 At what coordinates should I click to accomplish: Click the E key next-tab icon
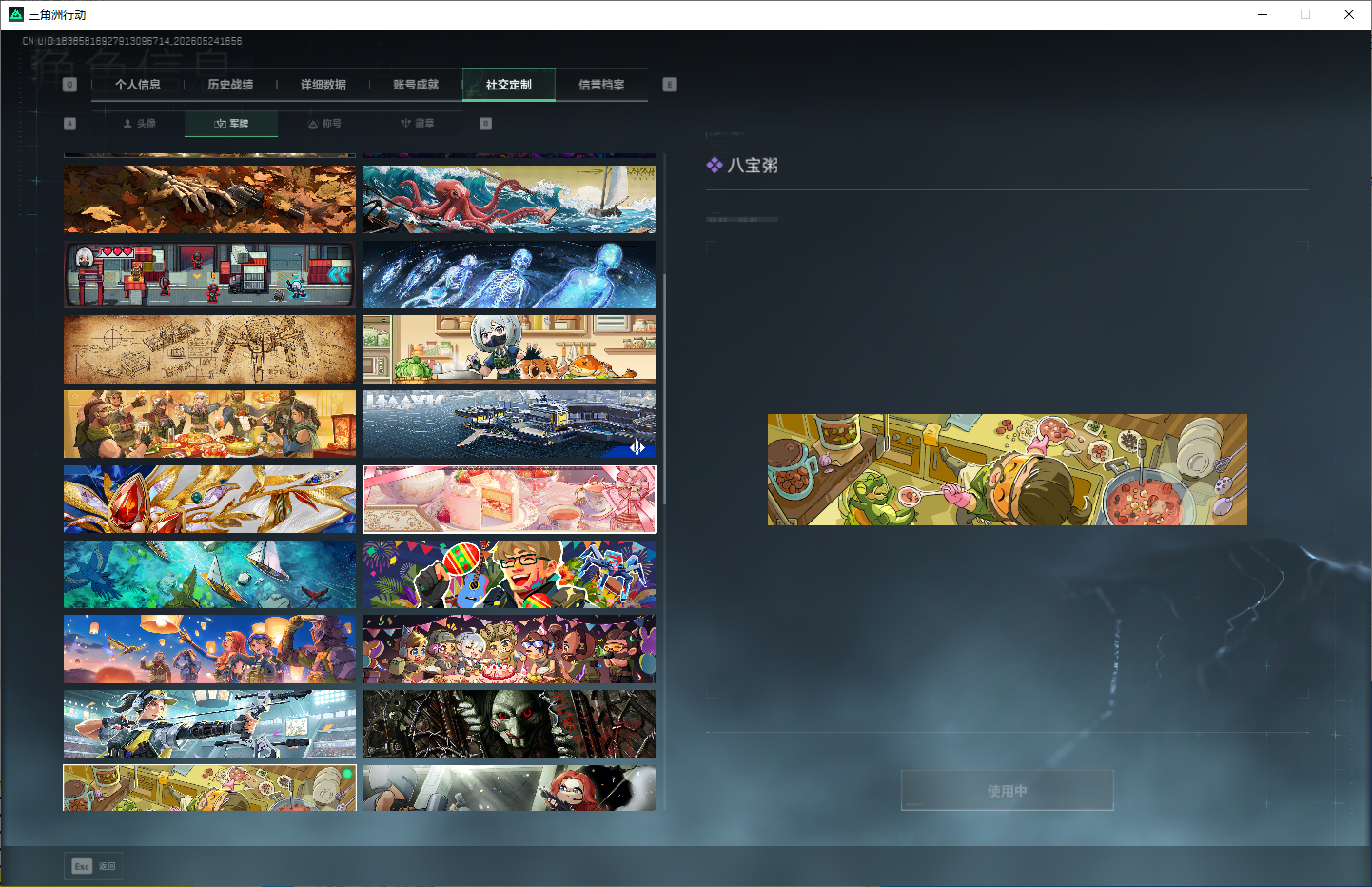[670, 85]
